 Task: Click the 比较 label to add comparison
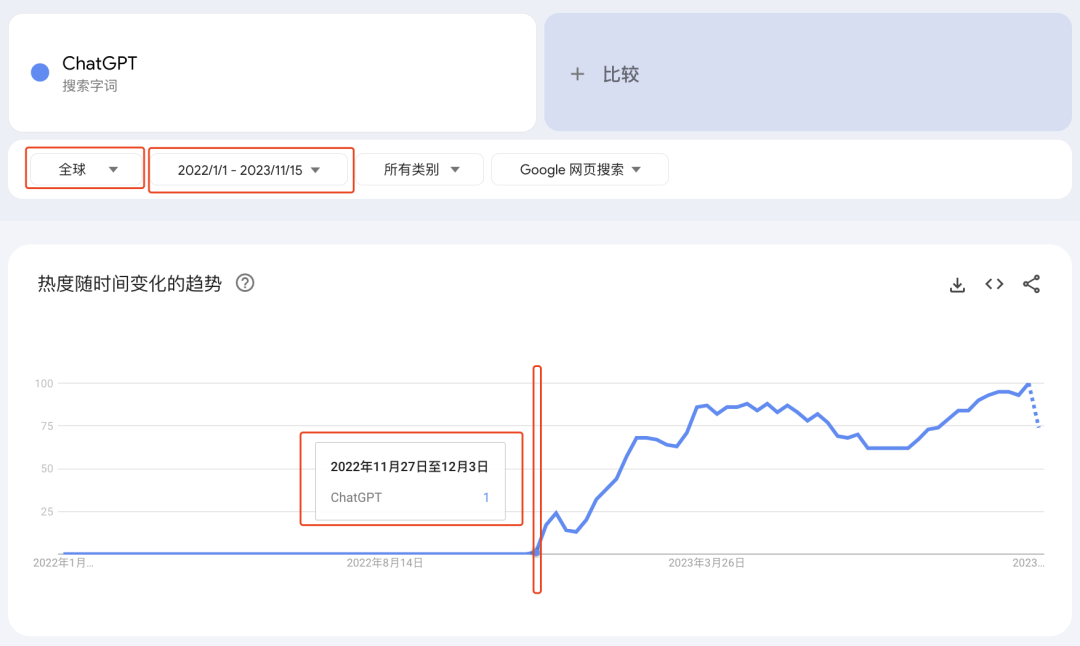point(620,74)
